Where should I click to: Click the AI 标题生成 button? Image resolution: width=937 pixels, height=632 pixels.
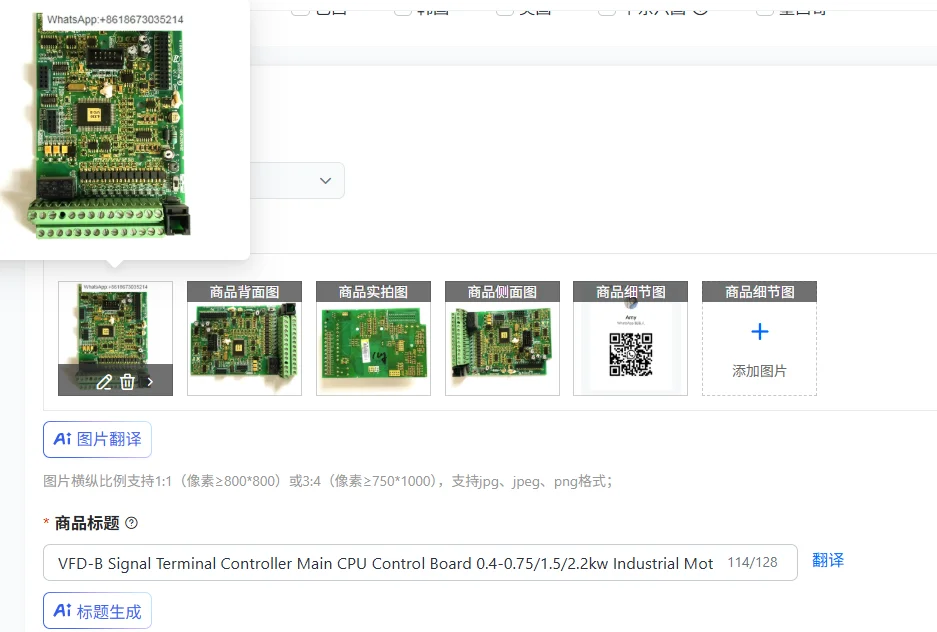coord(97,610)
